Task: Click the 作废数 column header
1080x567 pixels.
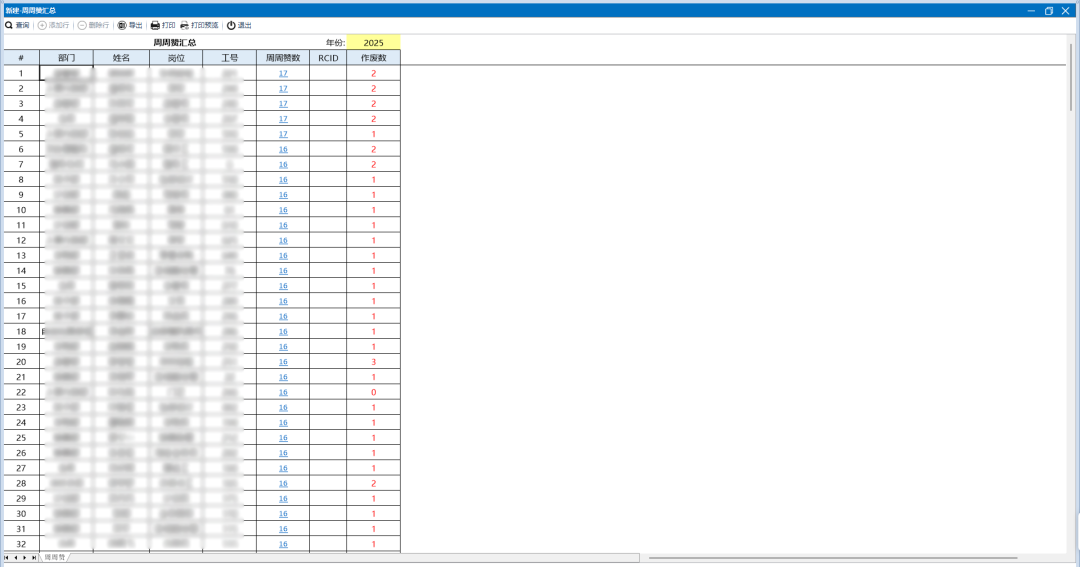Action: (373, 58)
